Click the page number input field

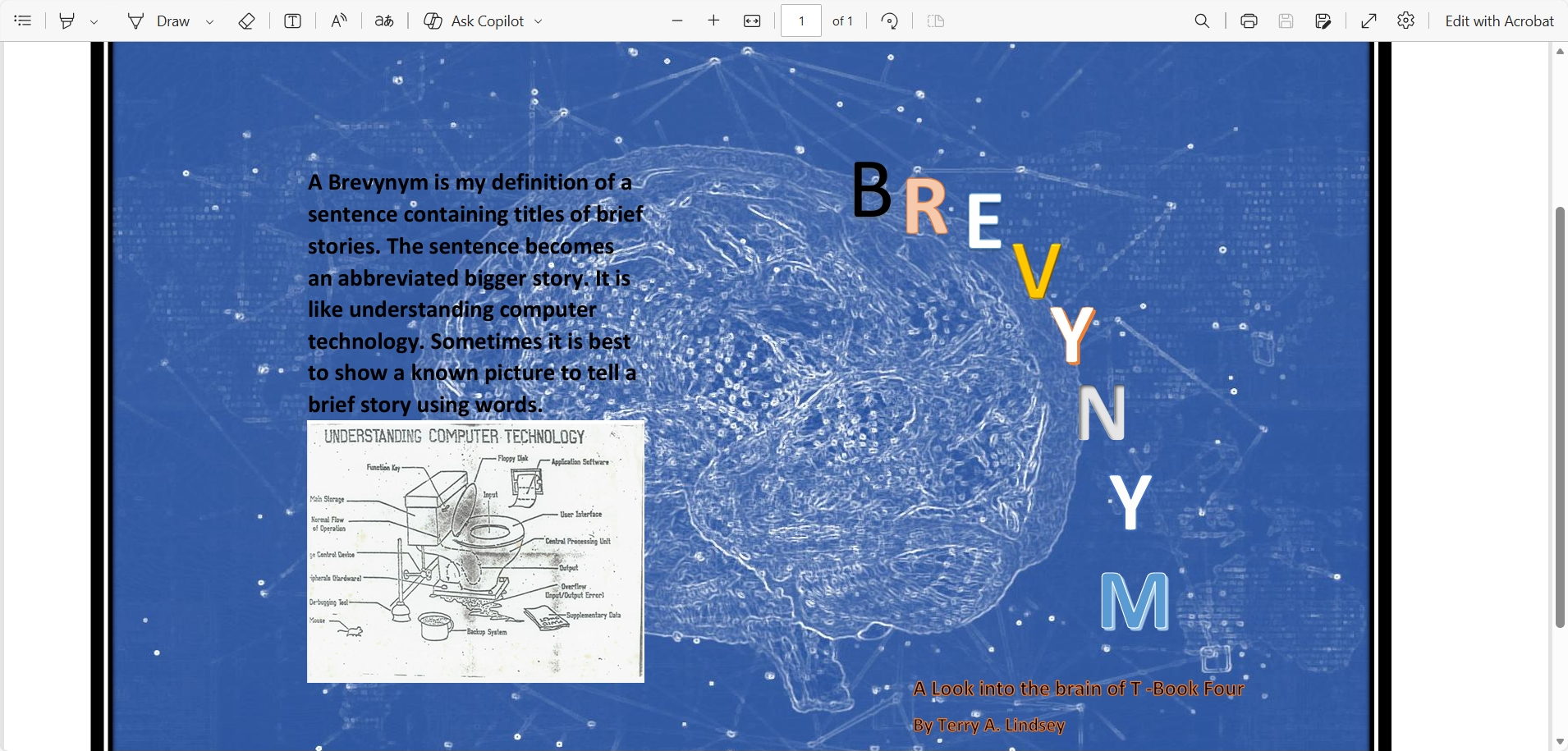(x=801, y=21)
